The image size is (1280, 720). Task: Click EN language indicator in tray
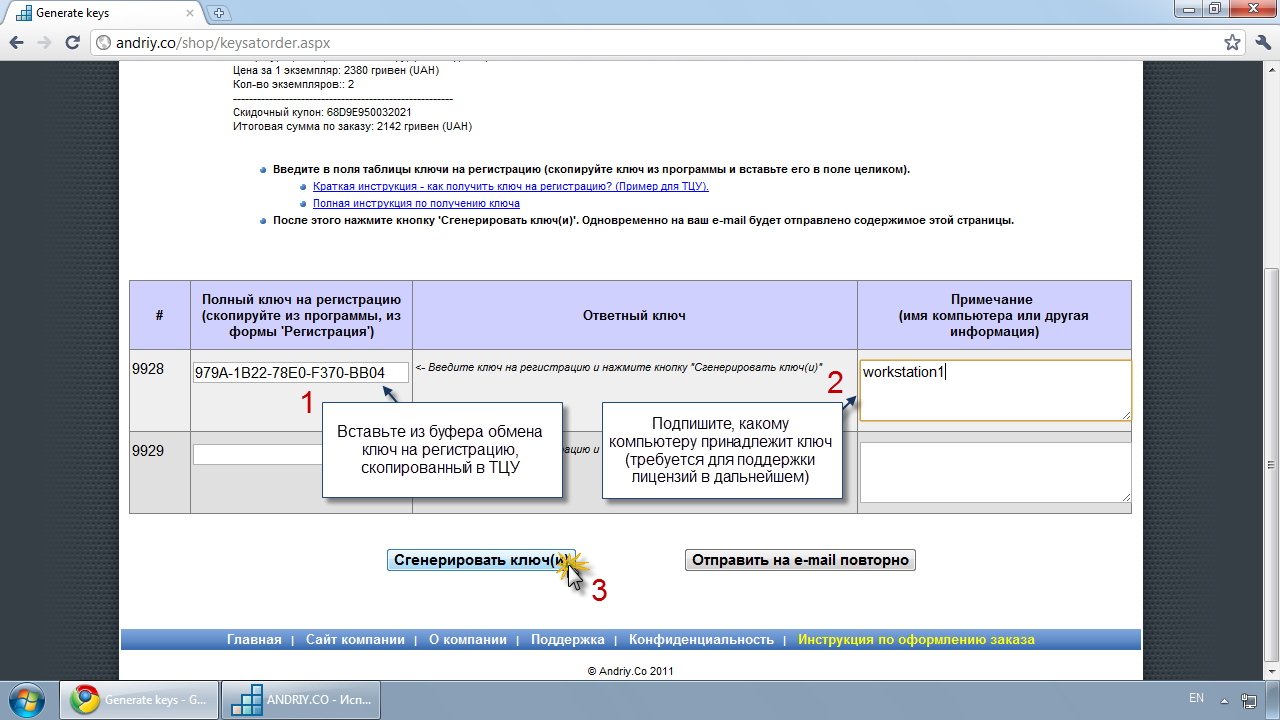tap(1196, 698)
